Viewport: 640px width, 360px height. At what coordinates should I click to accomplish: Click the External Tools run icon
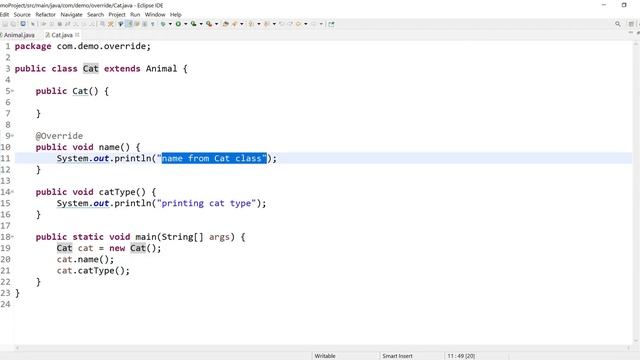[209, 24]
